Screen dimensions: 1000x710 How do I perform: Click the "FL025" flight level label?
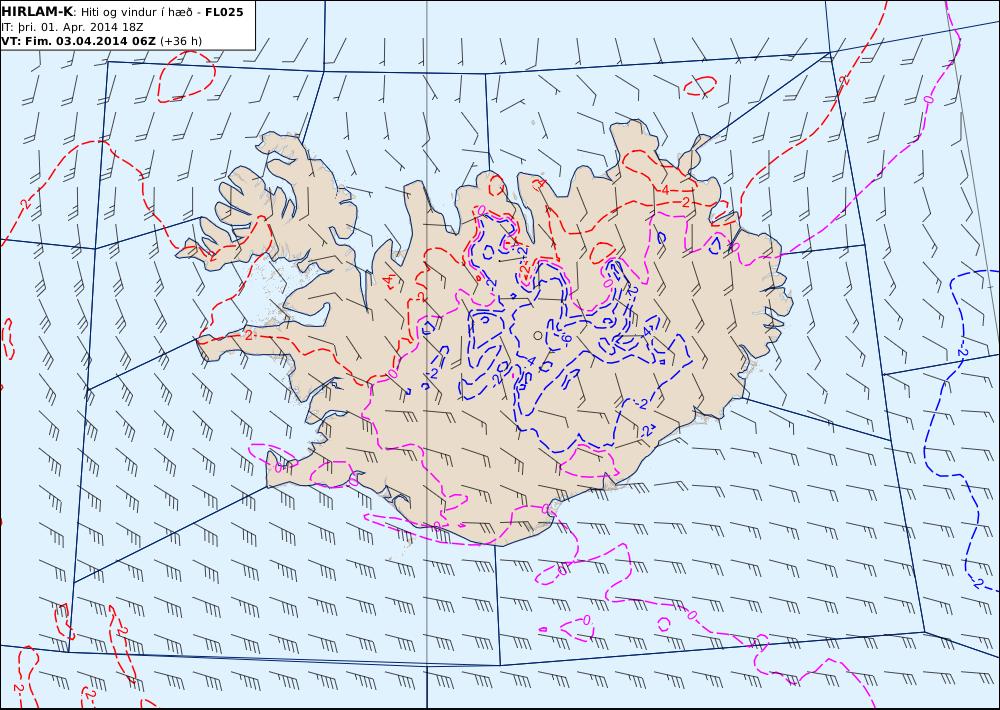click(x=224, y=12)
